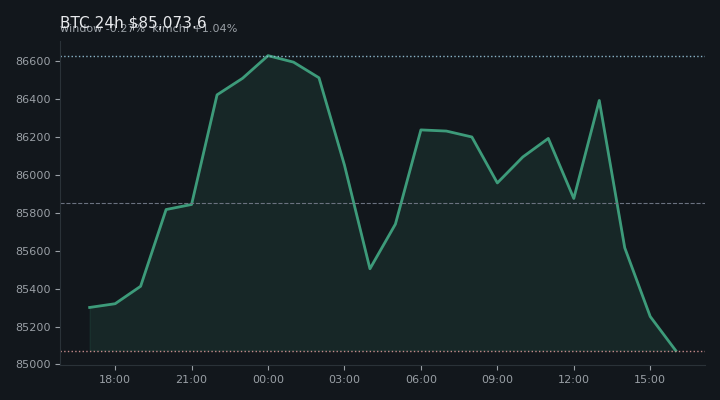Click the 85800 y-axis label
720x400 pixels.
click(33, 214)
